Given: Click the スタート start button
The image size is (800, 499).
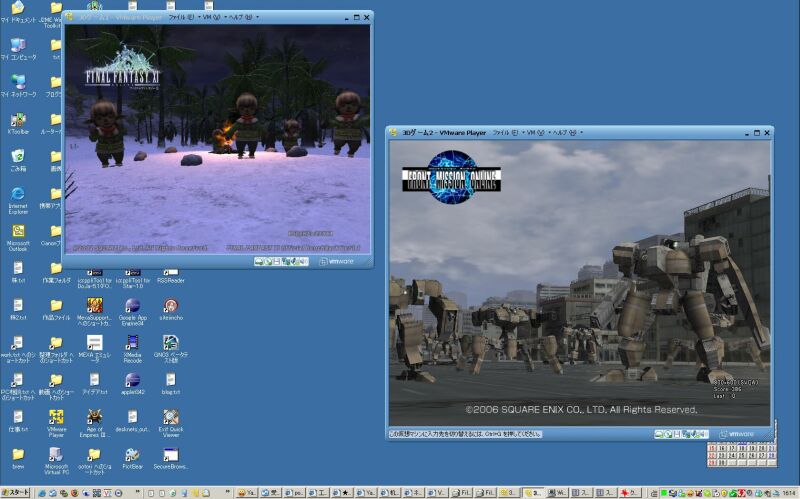Looking at the screenshot, I should tap(15, 493).
